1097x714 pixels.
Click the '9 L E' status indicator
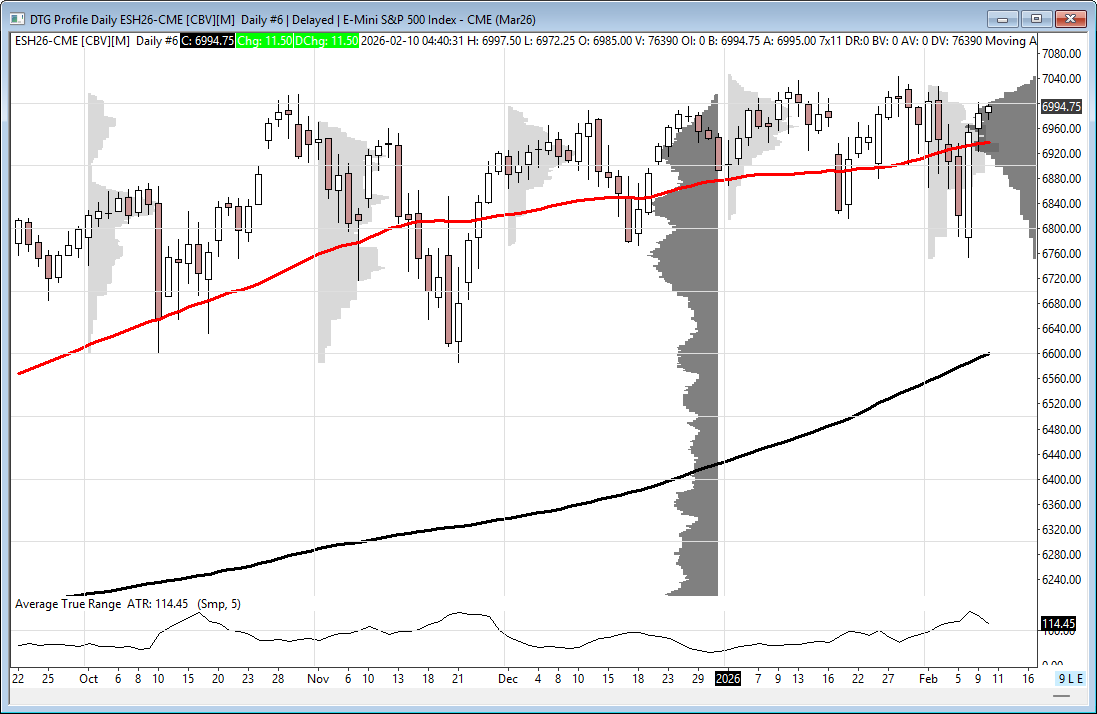(1071, 678)
